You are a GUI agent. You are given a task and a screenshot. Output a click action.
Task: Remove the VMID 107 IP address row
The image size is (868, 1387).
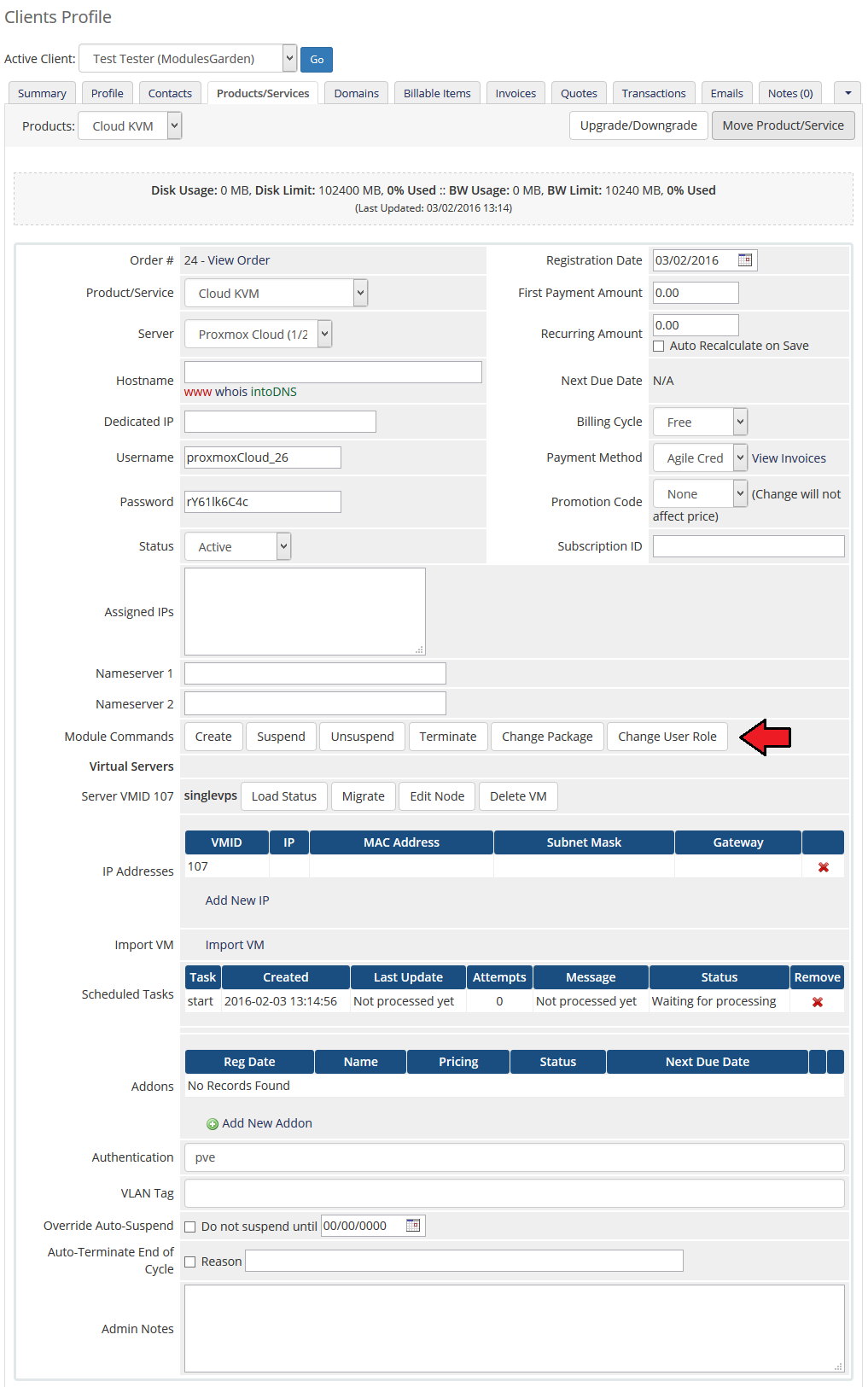pyautogui.click(x=824, y=867)
